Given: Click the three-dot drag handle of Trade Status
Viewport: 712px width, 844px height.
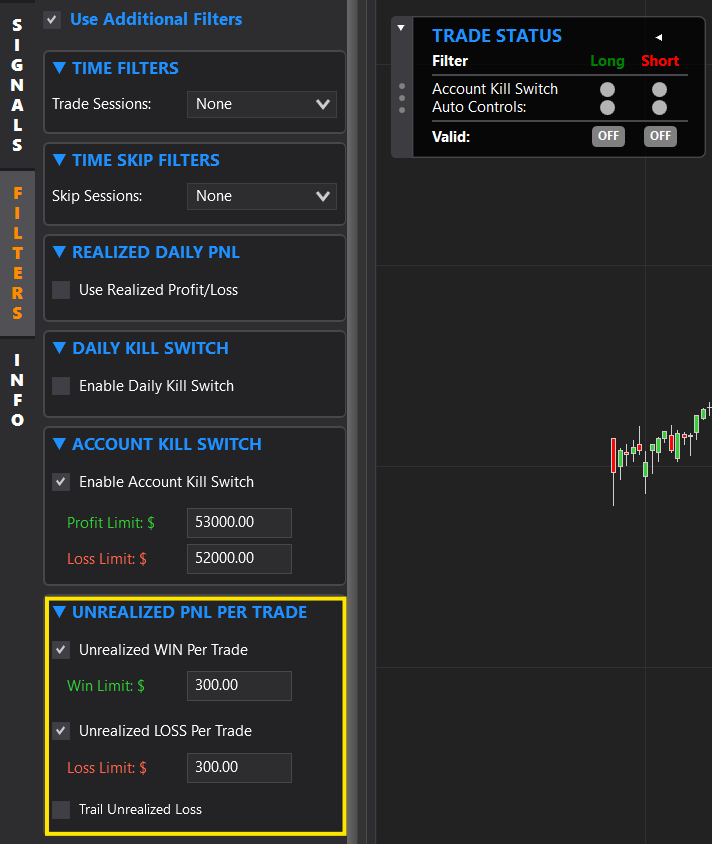Looking at the screenshot, I should point(402,98).
